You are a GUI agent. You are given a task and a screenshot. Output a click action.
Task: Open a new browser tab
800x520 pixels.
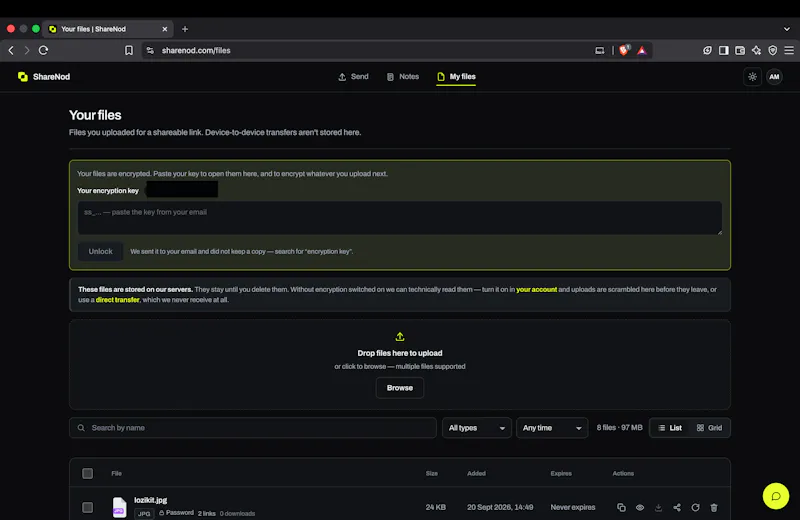185,29
